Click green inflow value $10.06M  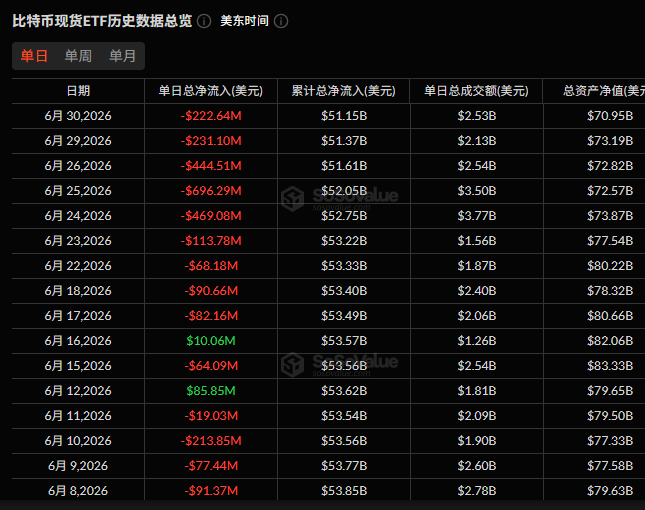click(x=211, y=341)
